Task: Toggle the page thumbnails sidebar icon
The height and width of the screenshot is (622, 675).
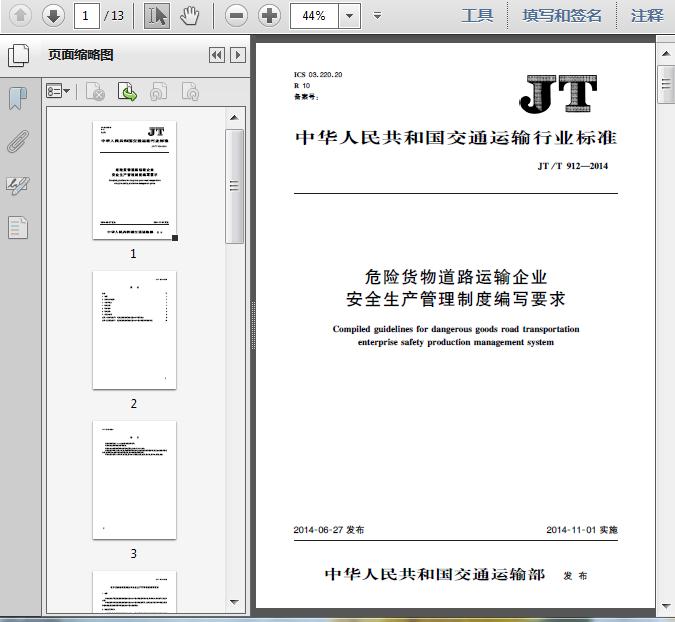Action: pos(18,56)
